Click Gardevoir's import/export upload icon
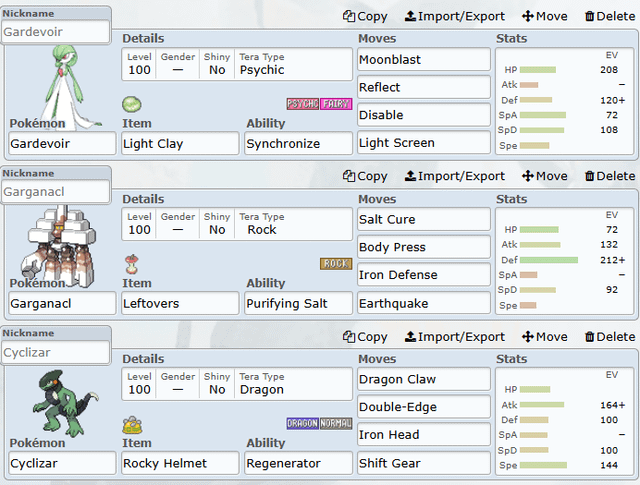The image size is (640, 485). [410, 16]
